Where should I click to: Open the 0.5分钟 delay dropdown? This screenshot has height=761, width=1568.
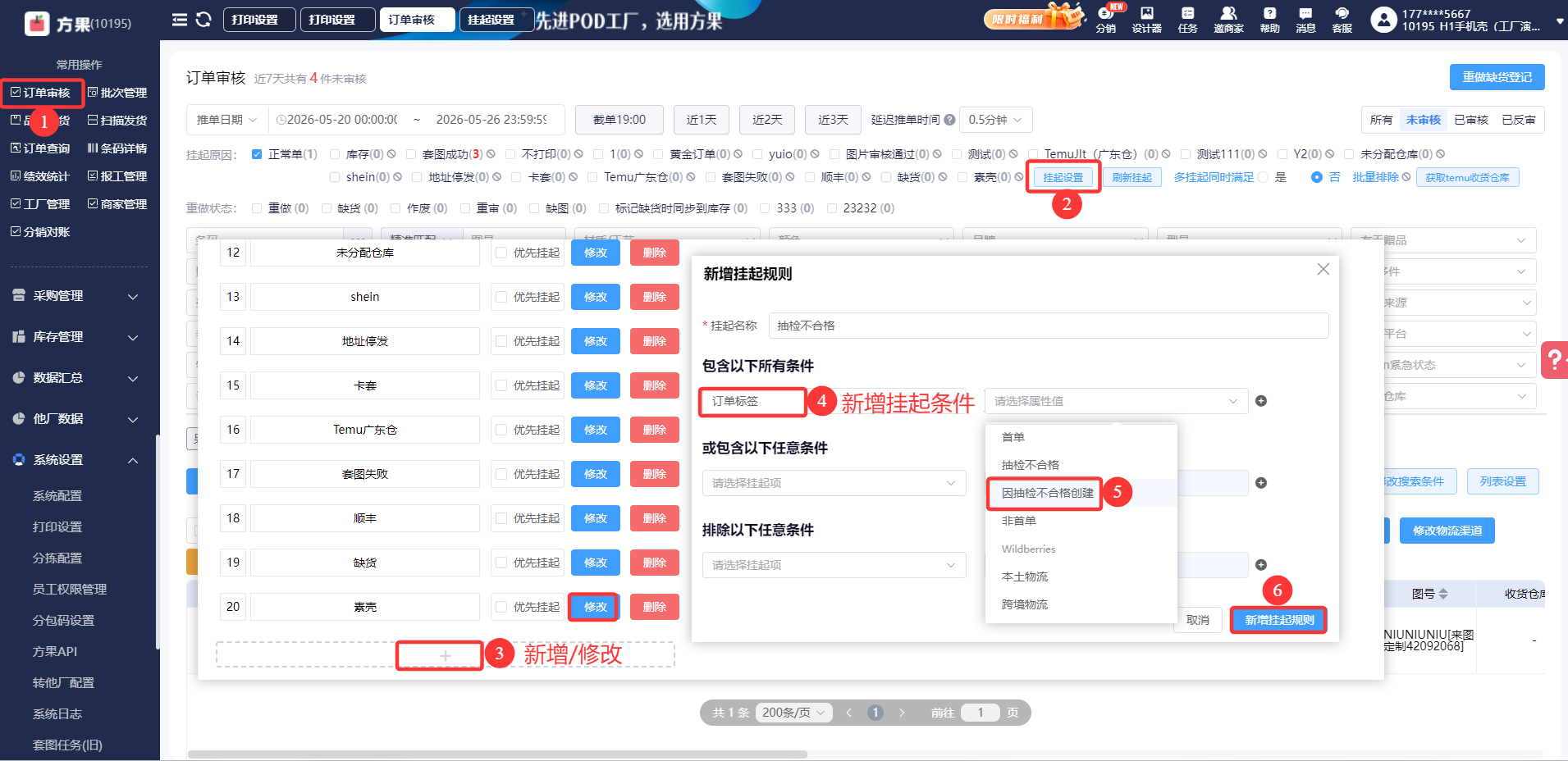coord(995,120)
